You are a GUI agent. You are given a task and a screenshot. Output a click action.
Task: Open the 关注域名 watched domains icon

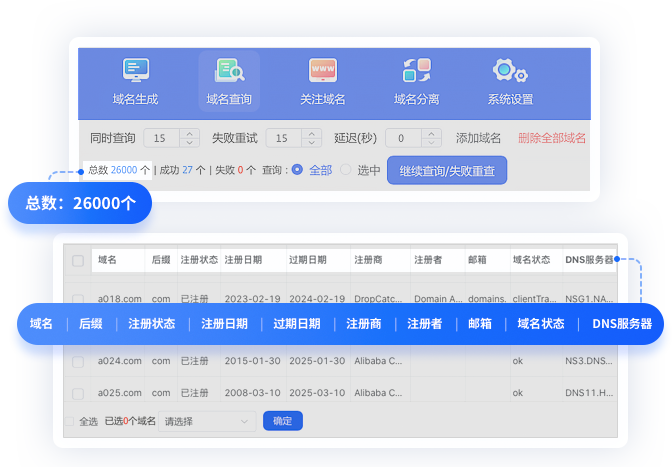pyautogui.click(x=322, y=72)
